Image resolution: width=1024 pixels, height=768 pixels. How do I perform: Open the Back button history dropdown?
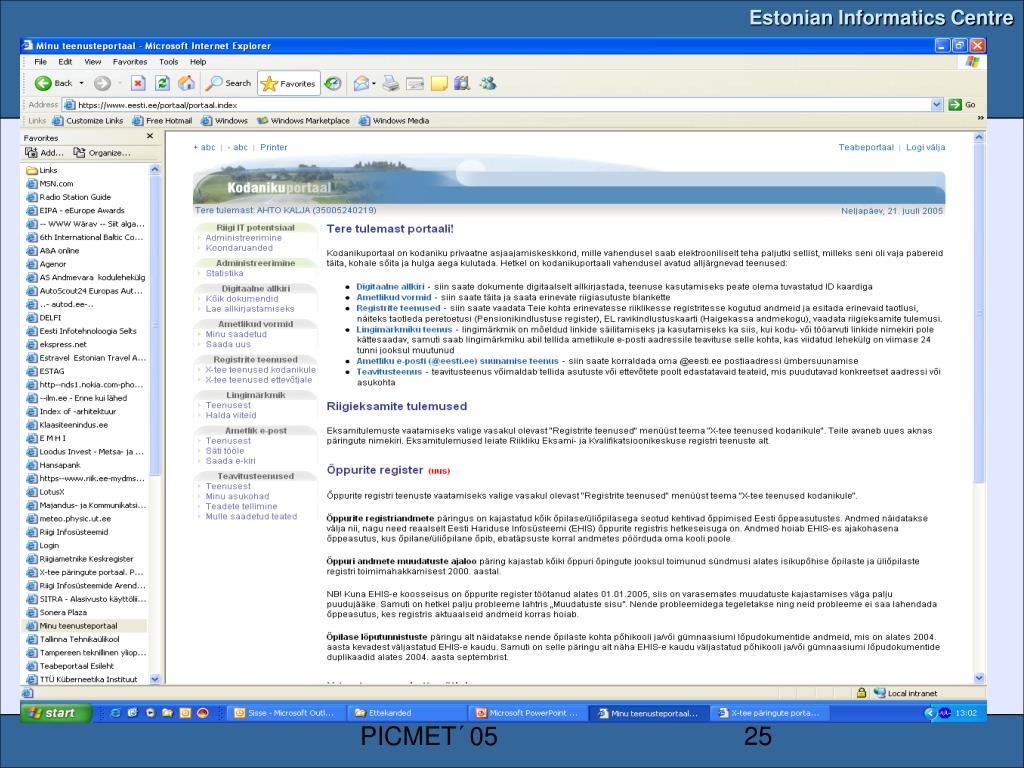[81, 83]
